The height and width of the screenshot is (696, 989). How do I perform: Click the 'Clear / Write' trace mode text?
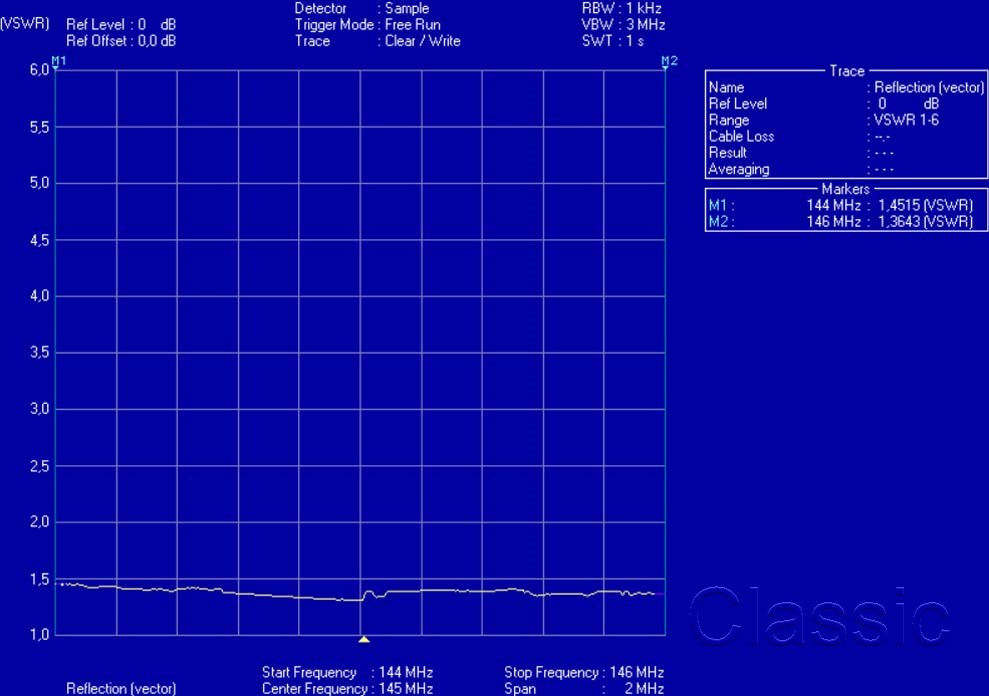coord(423,41)
